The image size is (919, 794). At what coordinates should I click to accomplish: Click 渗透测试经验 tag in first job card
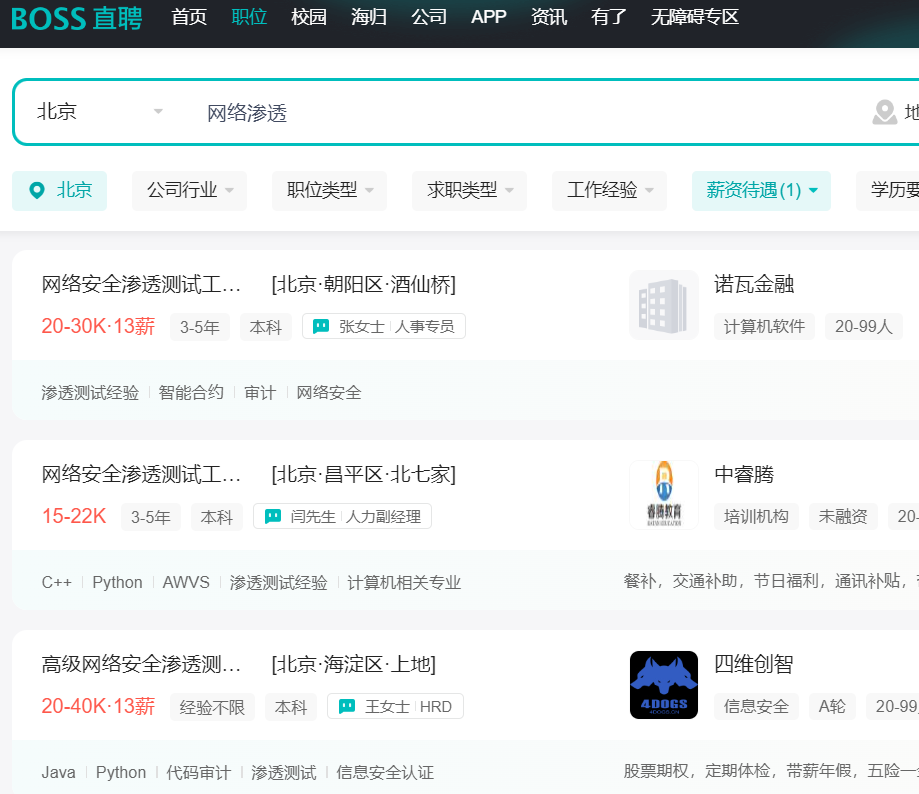pyautogui.click(x=90, y=393)
